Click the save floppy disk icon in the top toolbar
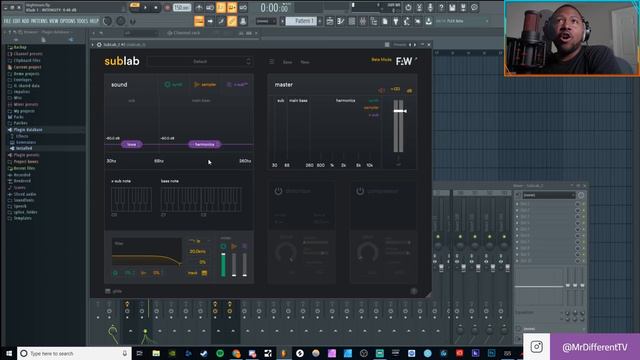This screenshot has width=640, height=360. (452, 7)
